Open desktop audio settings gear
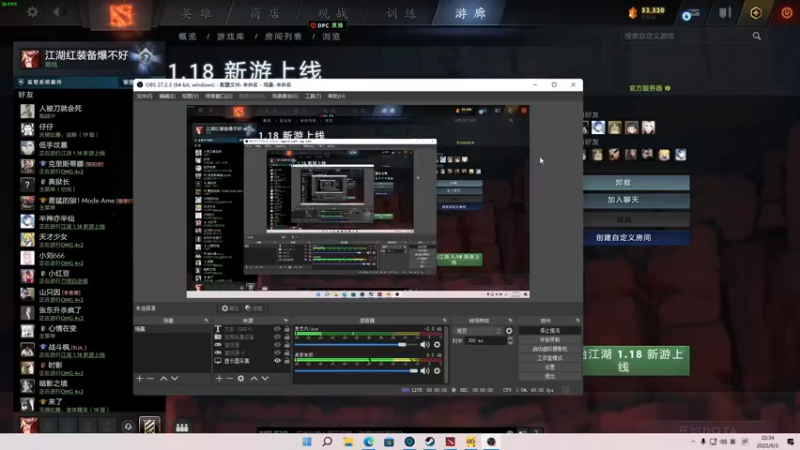 [x=437, y=371]
